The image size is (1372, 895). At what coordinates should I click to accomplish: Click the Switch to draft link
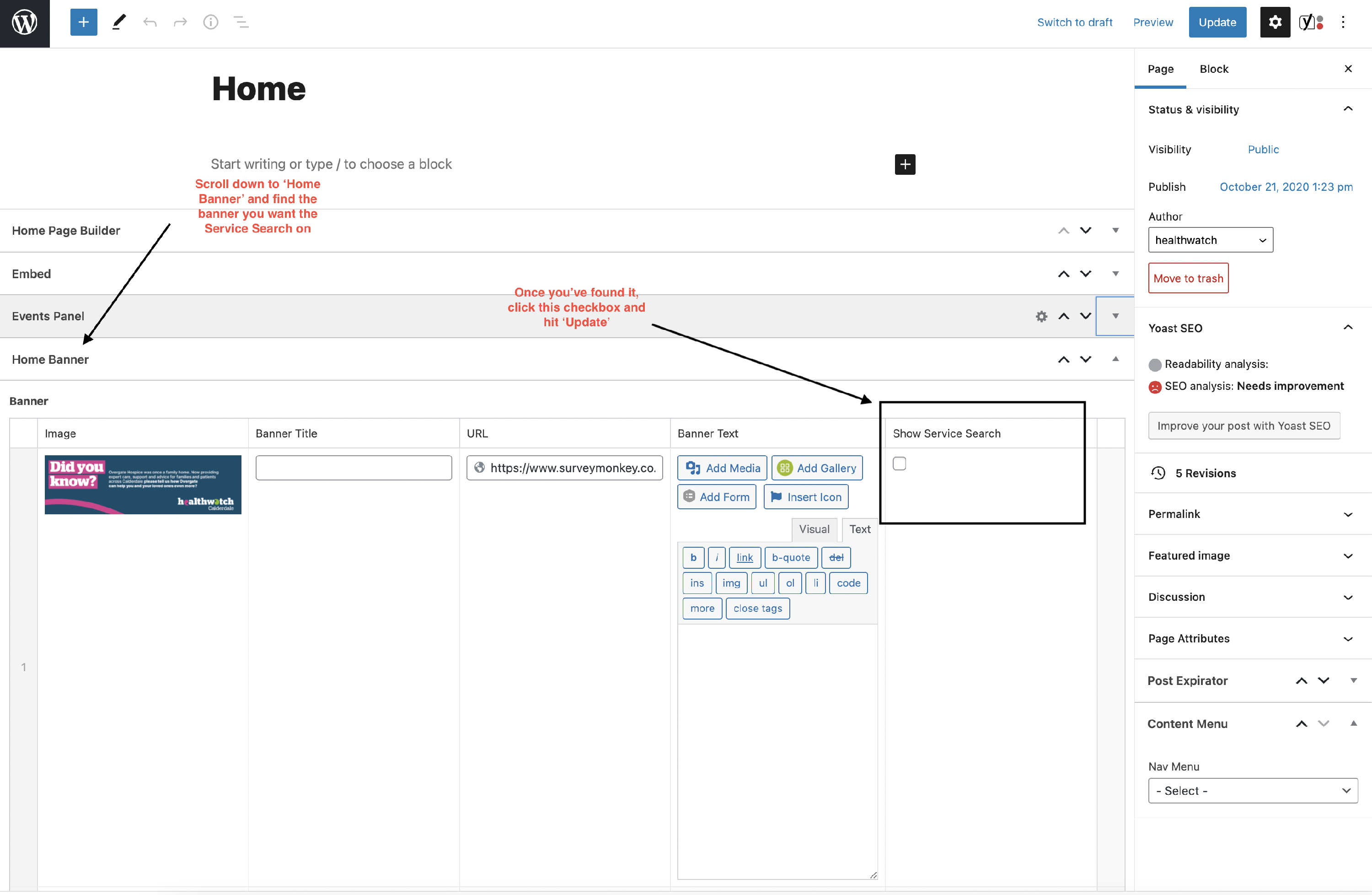(x=1075, y=22)
